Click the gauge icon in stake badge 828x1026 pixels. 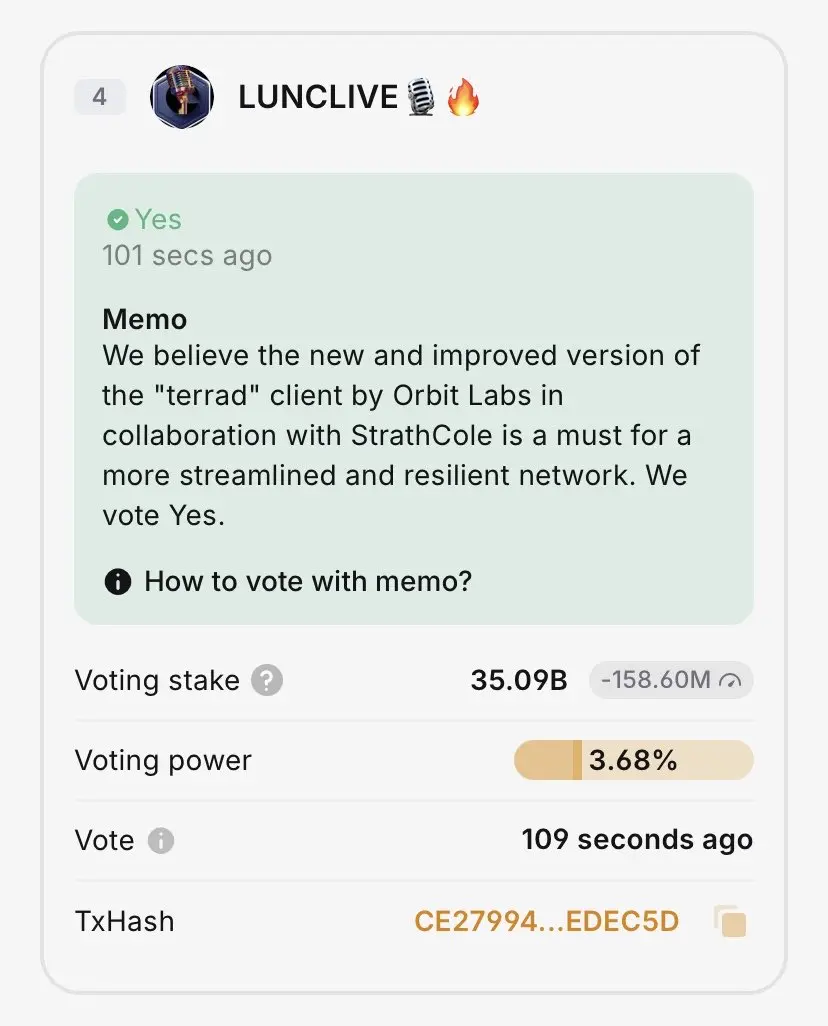[x=732, y=682]
